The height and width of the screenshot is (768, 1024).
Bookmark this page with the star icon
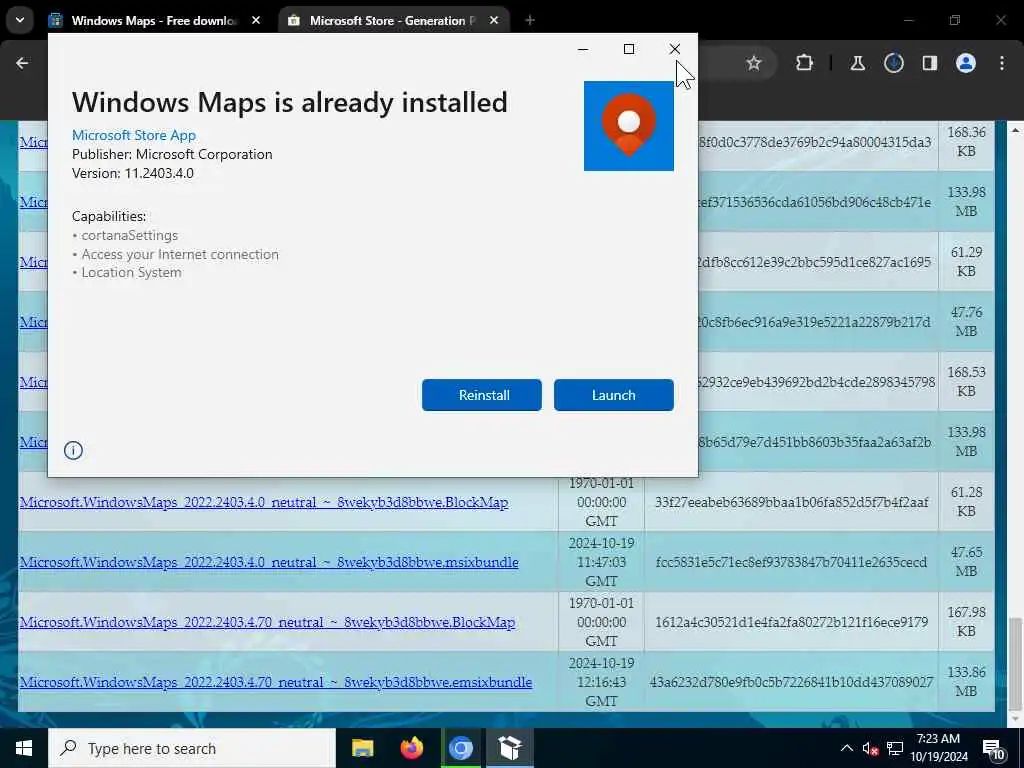pos(754,63)
